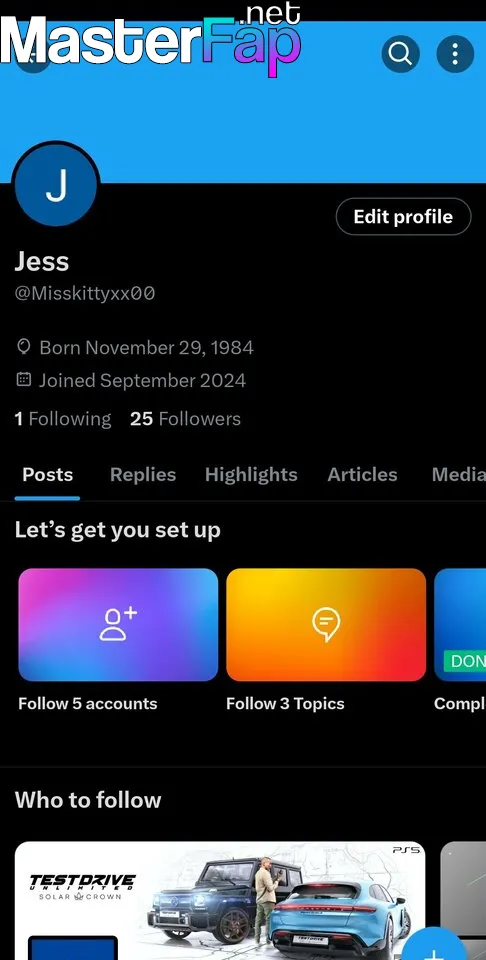Tap the add-person icon on purple card
This screenshot has width=486, height=960.
coord(118,624)
